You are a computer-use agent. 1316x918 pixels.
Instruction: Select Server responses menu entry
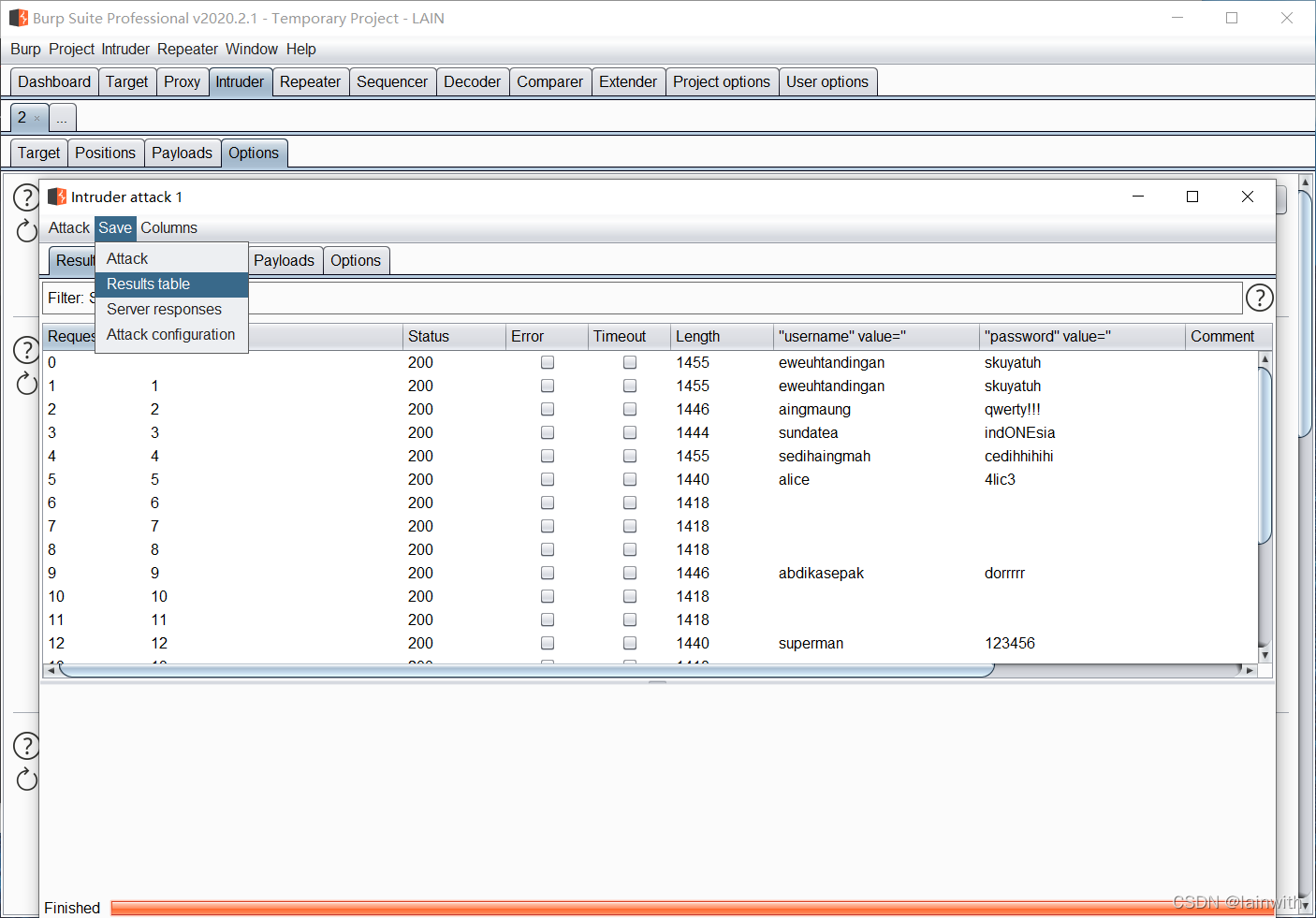click(171, 310)
